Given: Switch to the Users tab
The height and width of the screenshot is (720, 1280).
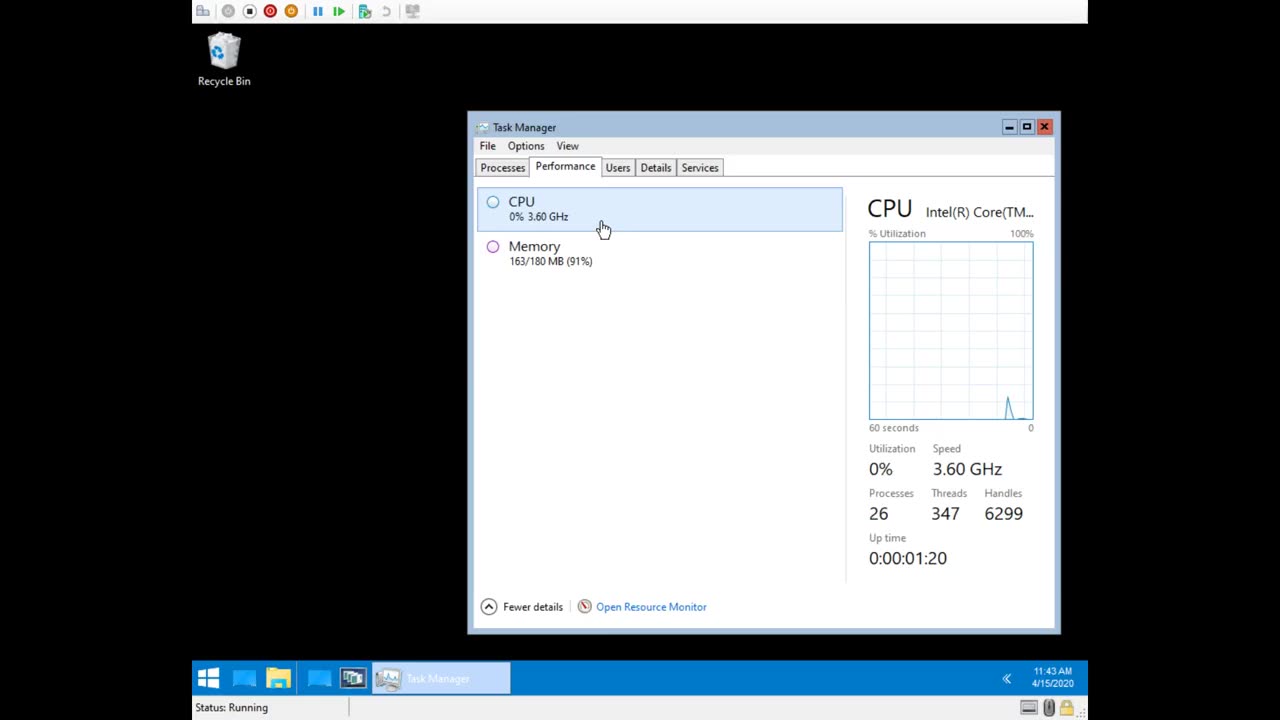Looking at the screenshot, I should coord(618,168).
